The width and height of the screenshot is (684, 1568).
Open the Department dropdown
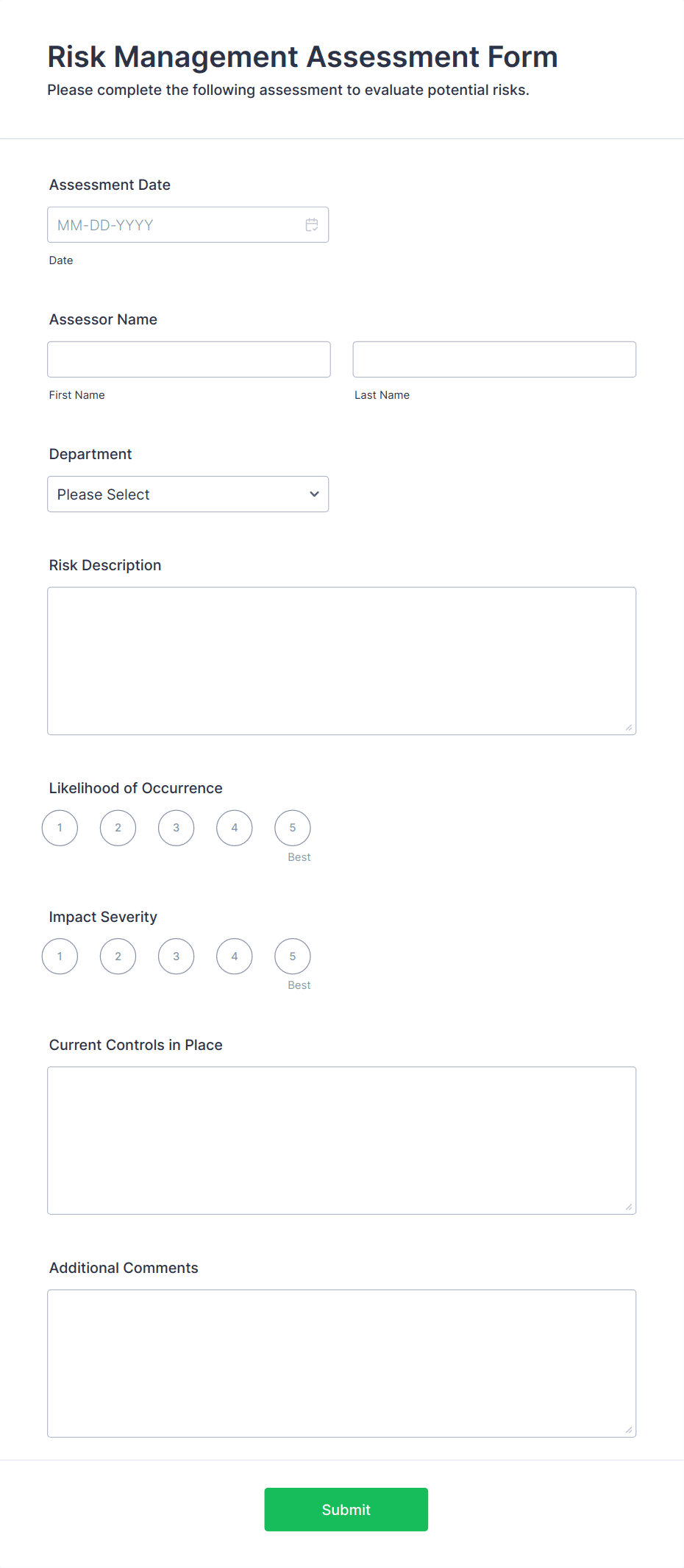[188, 494]
